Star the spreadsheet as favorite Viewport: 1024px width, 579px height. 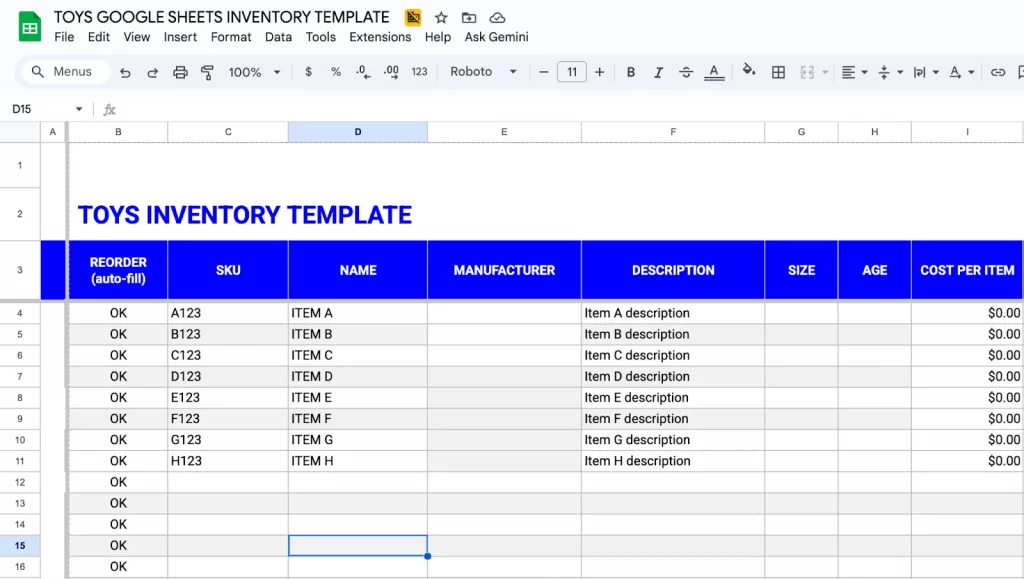[x=440, y=17]
